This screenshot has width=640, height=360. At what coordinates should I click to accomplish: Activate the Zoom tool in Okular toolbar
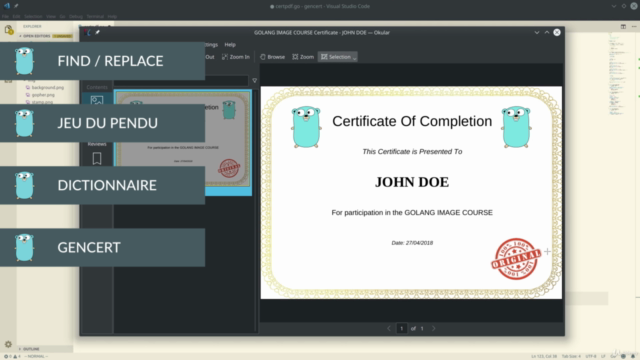(303, 57)
